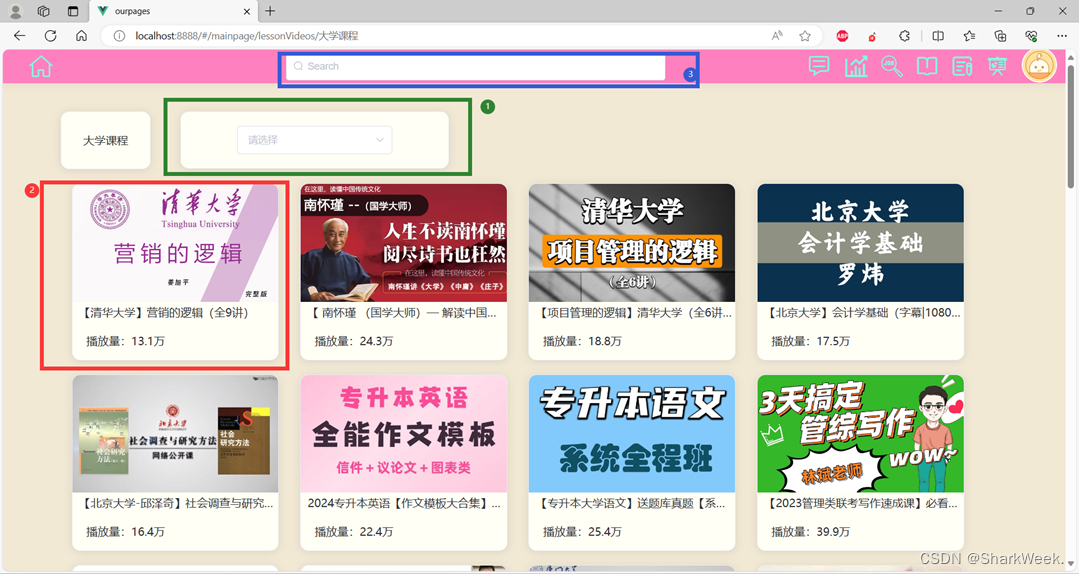Add this page to favorites with the star icon

click(805, 36)
